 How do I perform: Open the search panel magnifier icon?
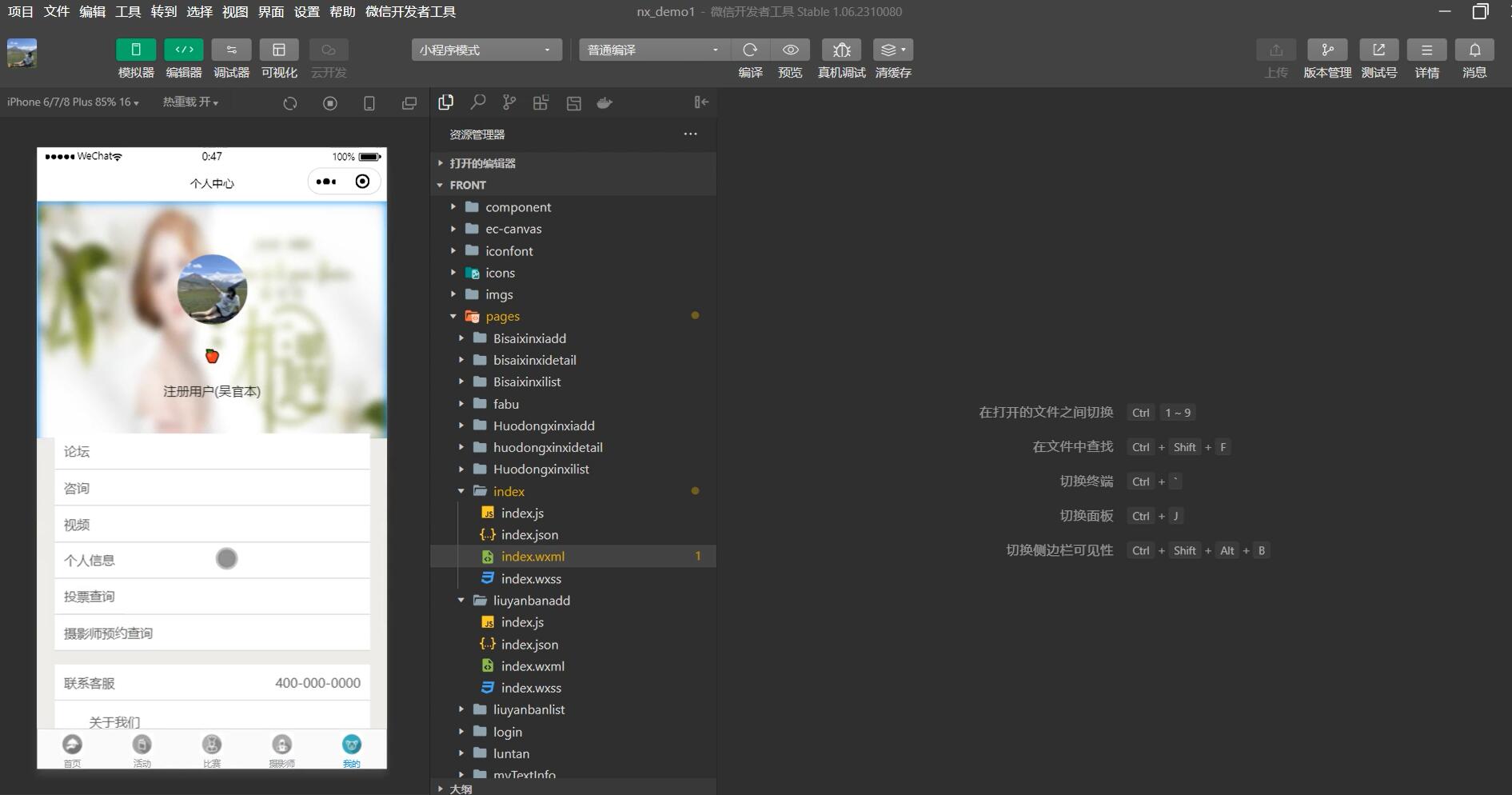pyautogui.click(x=478, y=102)
